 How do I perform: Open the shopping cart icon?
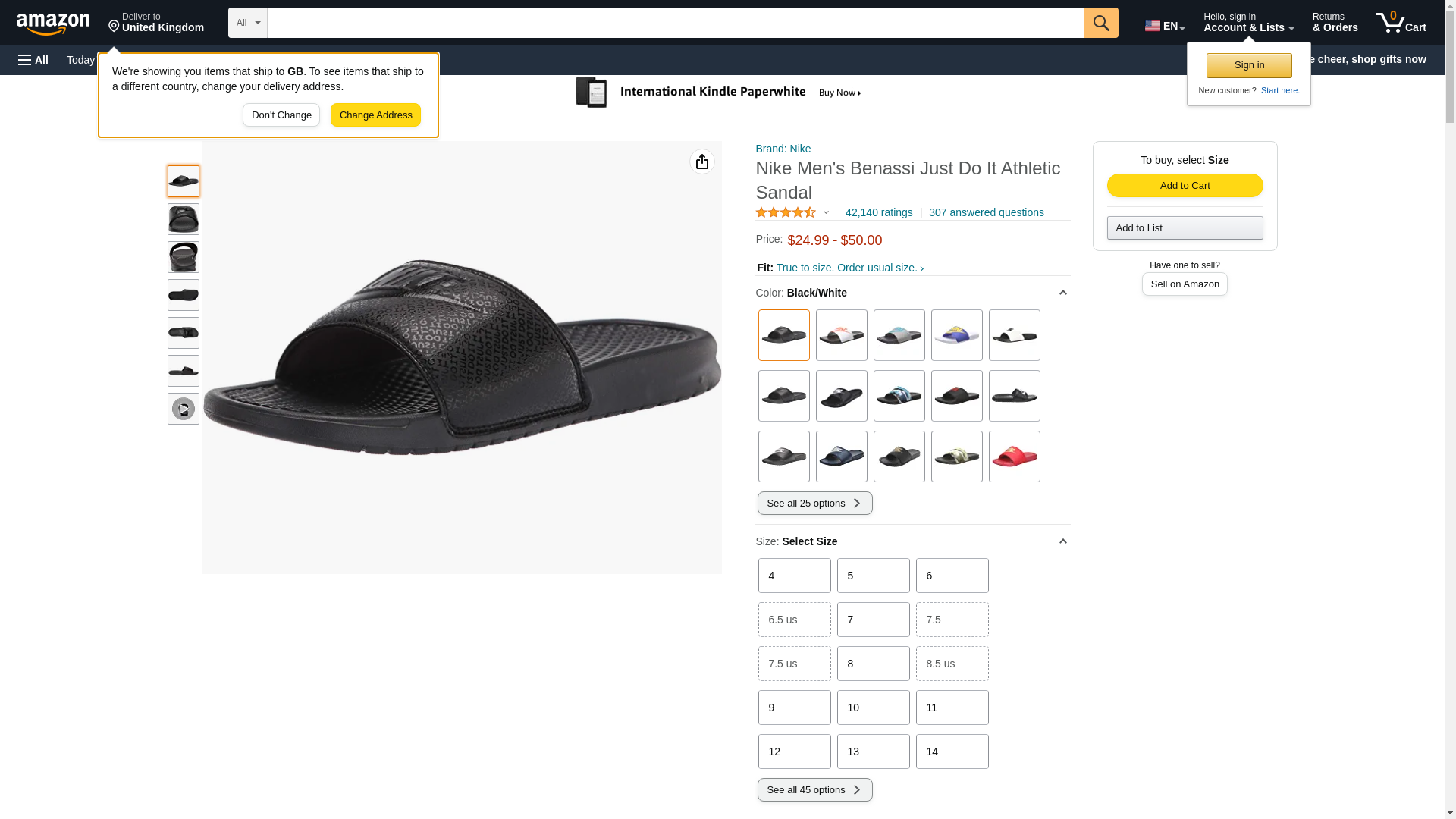(1400, 23)
